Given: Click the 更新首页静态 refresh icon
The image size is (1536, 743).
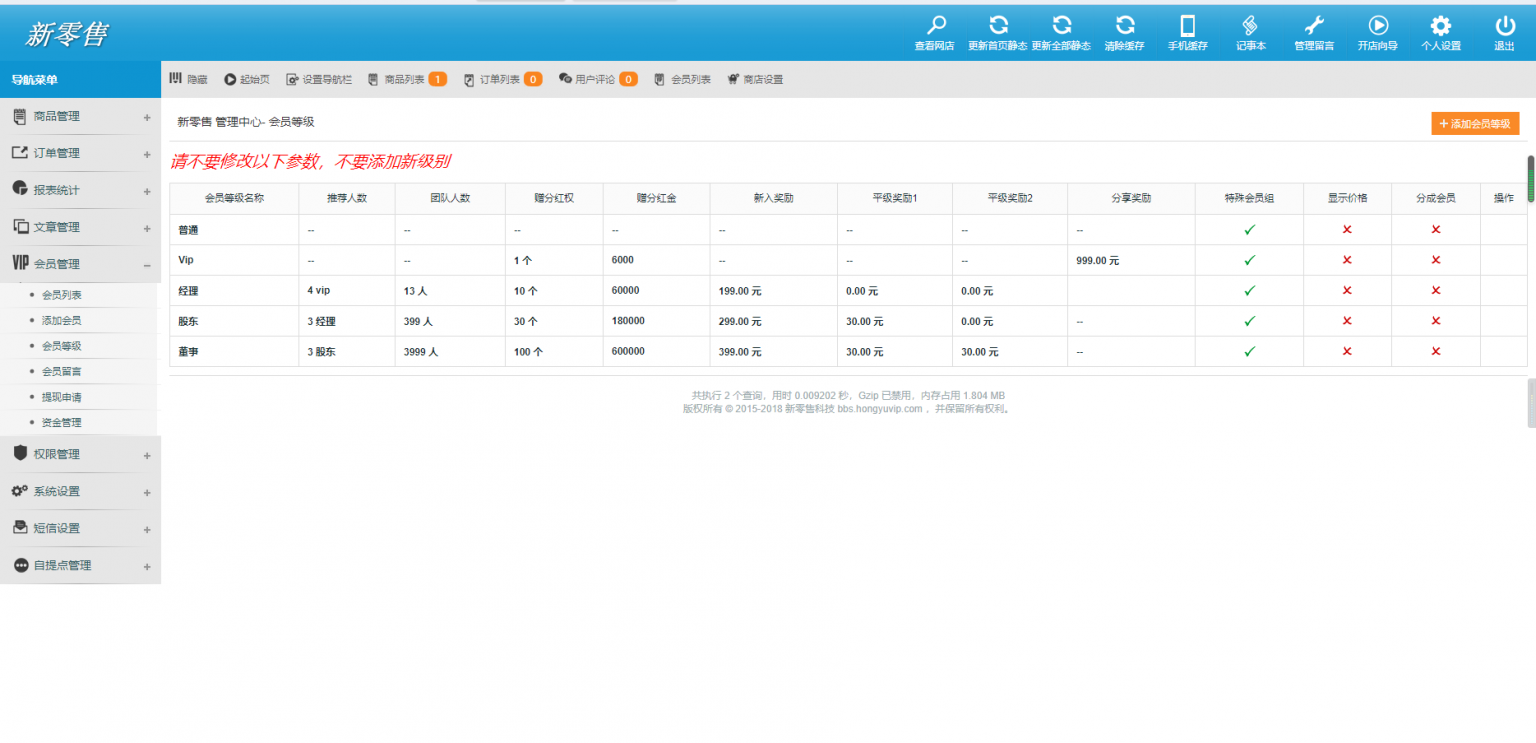Looking at the screenshot, I should pos(997,26).
